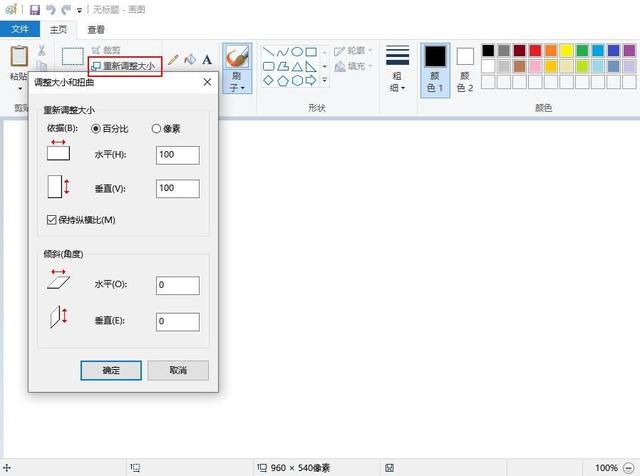Select the 百分比 percentage radio button

coord(96,129)
